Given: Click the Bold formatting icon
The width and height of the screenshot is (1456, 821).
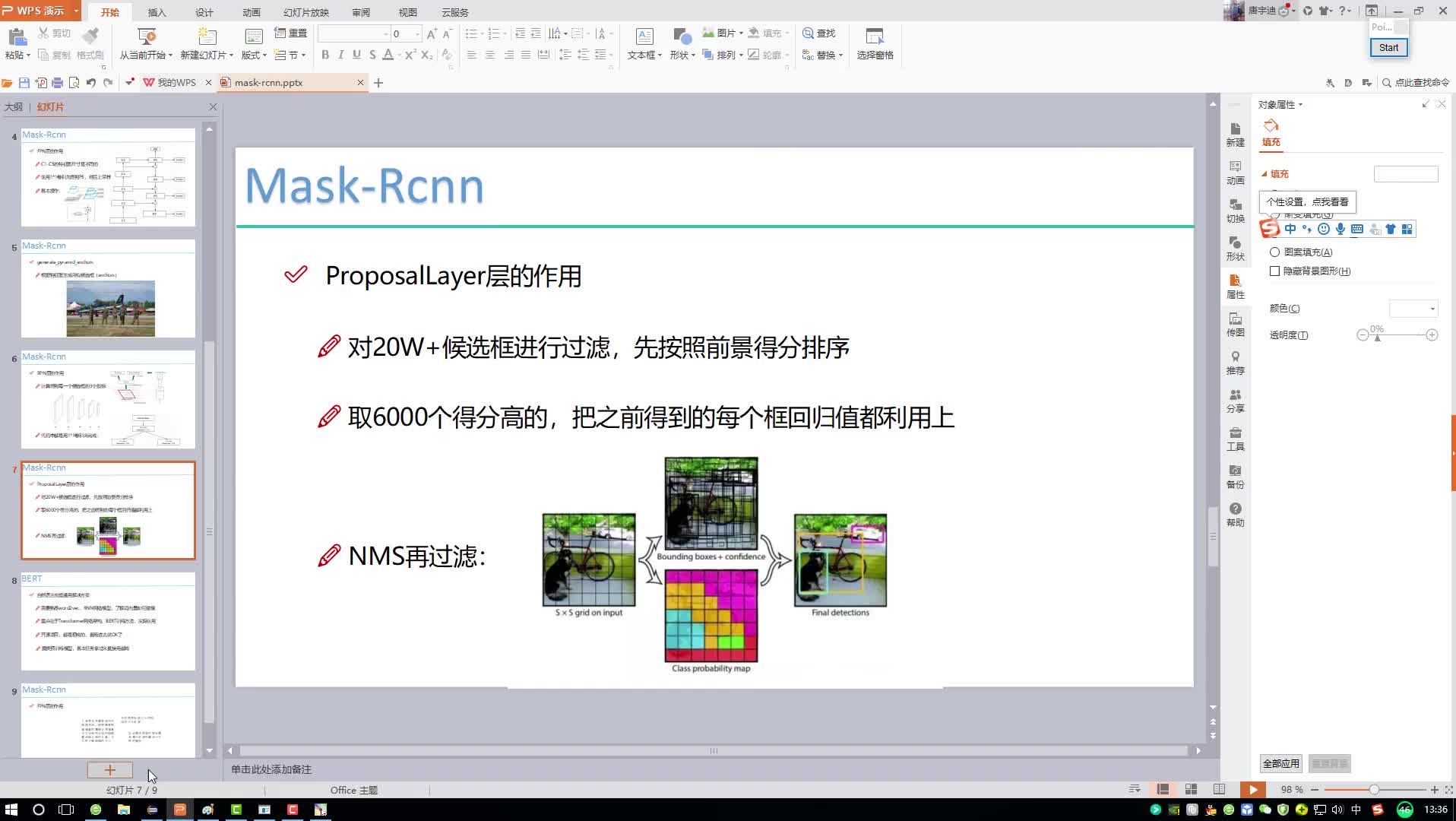Looking at the screenshot, I should pyautogui.click(x=325, y=55).
